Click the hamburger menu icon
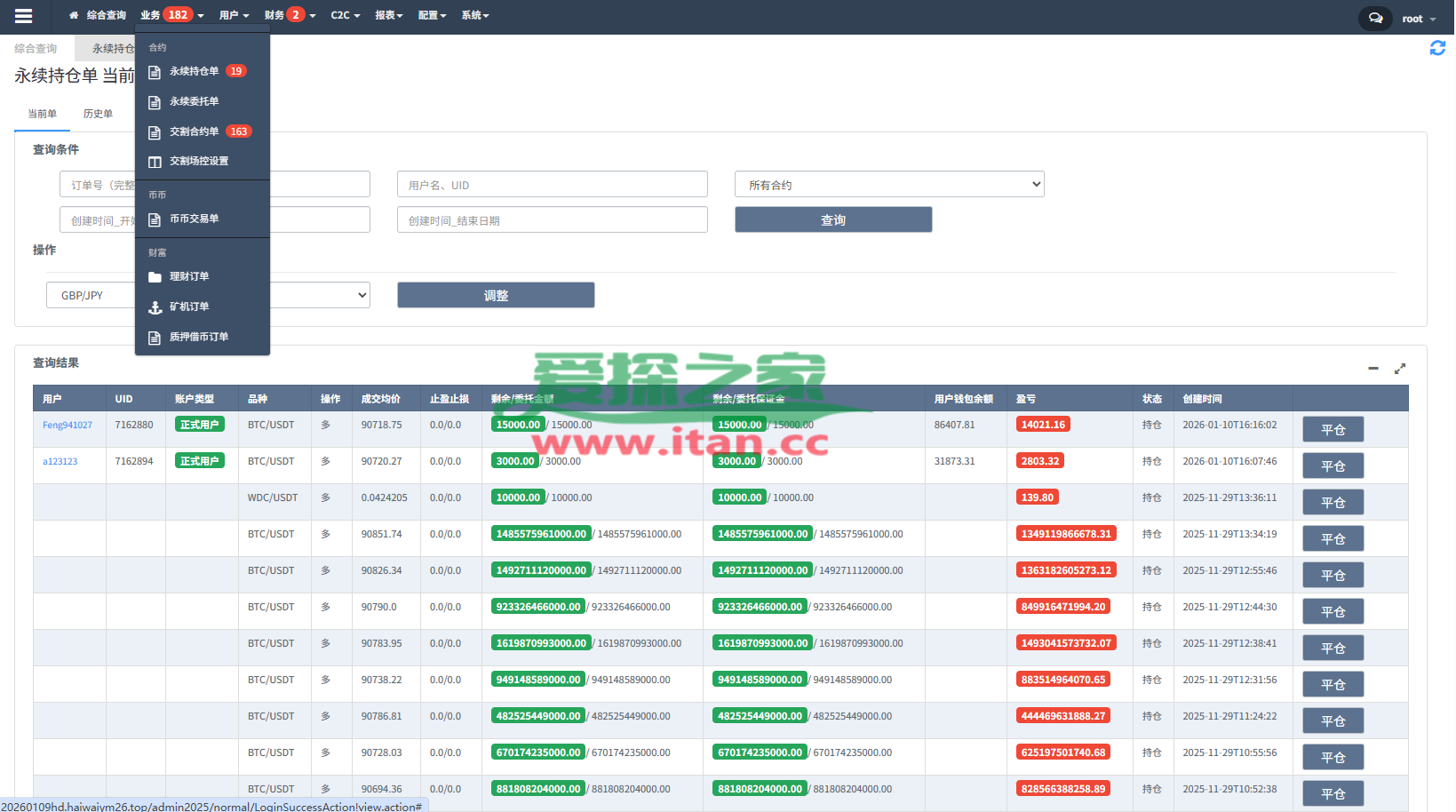Viewport: 1456px width, 812px height. point(24,16)
